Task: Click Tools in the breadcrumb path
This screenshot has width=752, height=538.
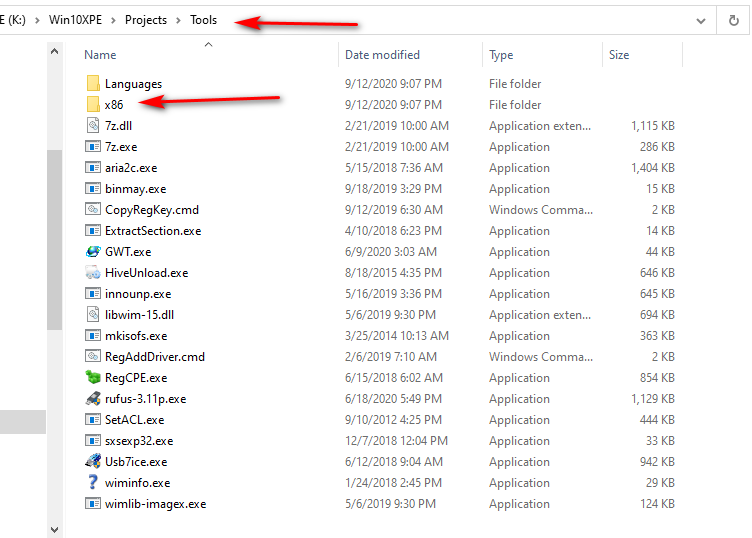Action: [203, 20]
